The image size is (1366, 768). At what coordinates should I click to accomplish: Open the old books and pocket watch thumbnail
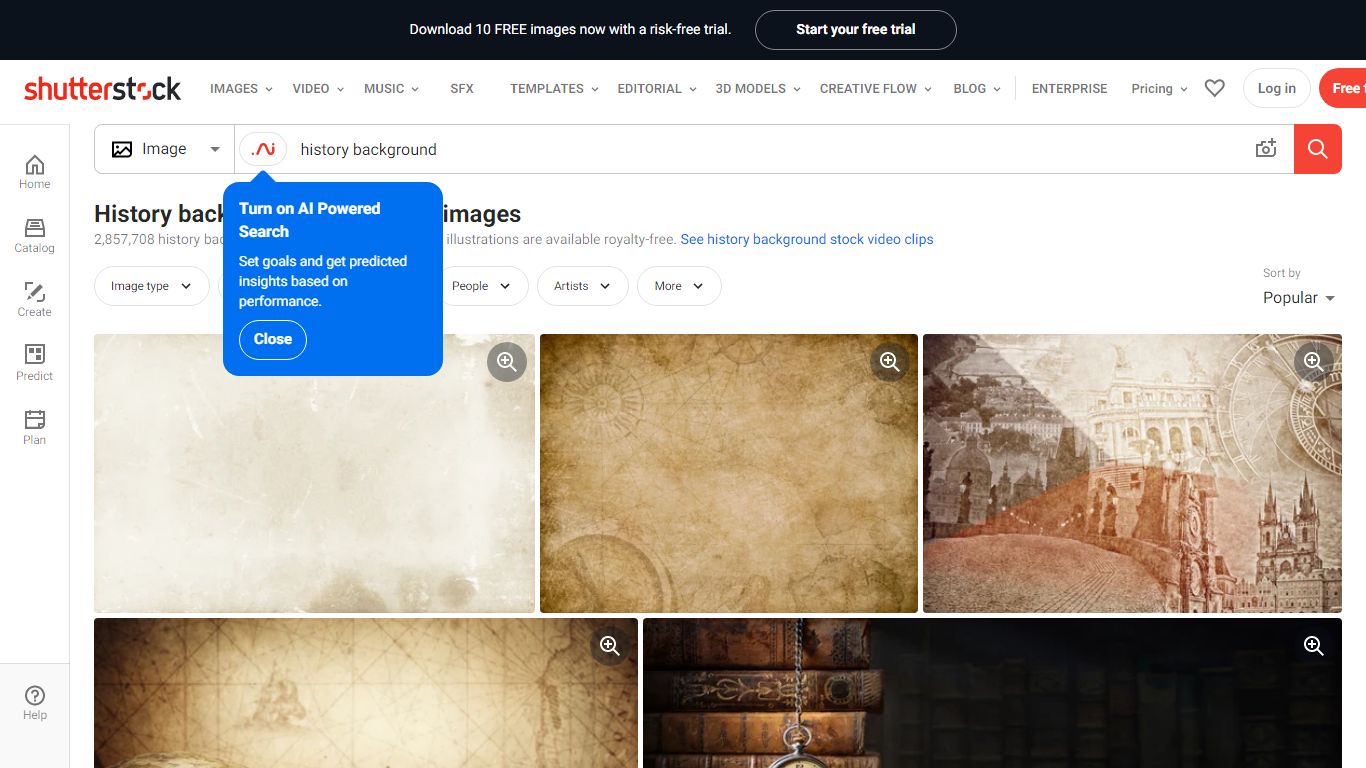coord(992,693)
